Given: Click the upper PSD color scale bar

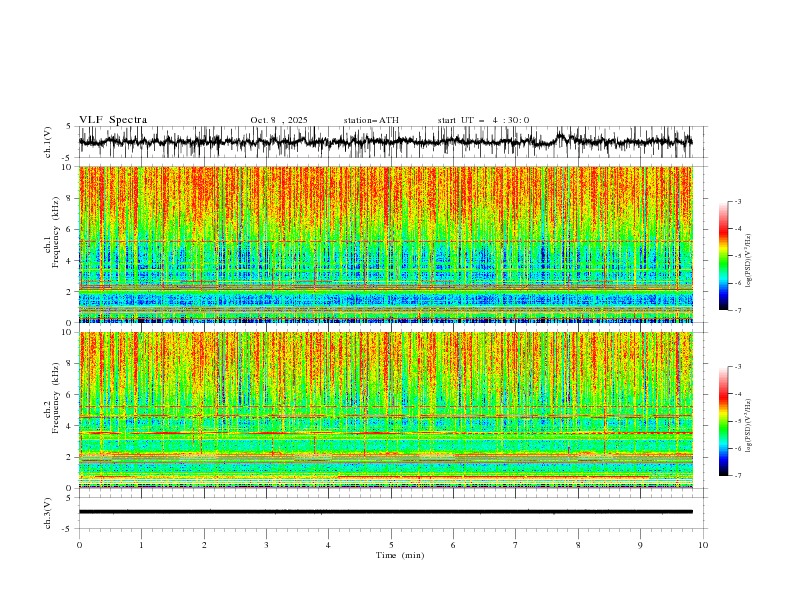Looking at the screenshot, I should (723, 256).
